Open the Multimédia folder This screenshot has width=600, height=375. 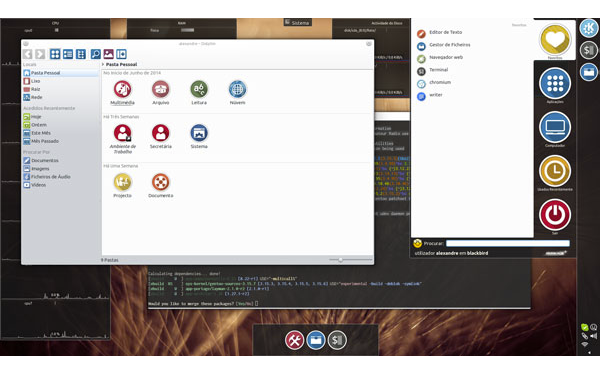(122, 93)
